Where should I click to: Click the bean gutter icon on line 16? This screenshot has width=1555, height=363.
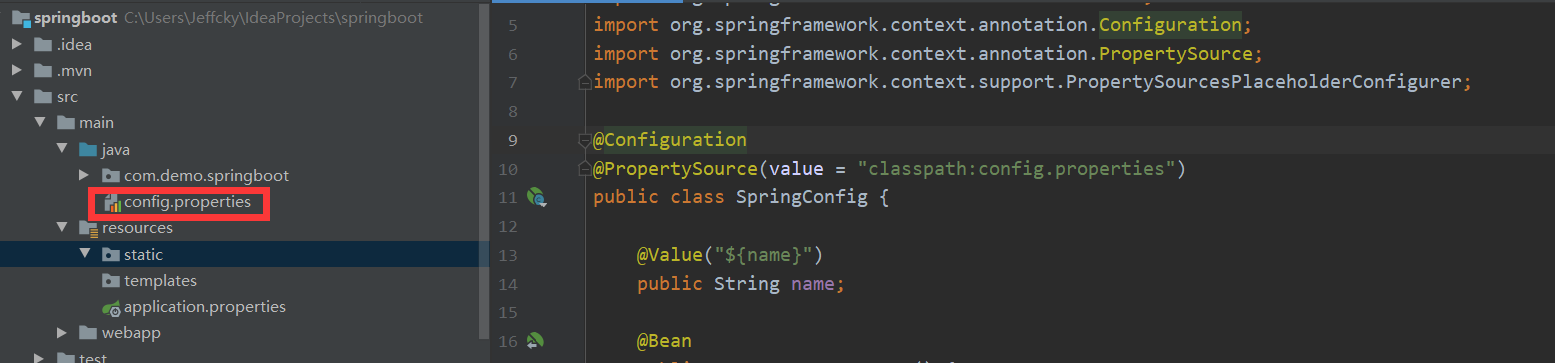(x=536, y=341)
